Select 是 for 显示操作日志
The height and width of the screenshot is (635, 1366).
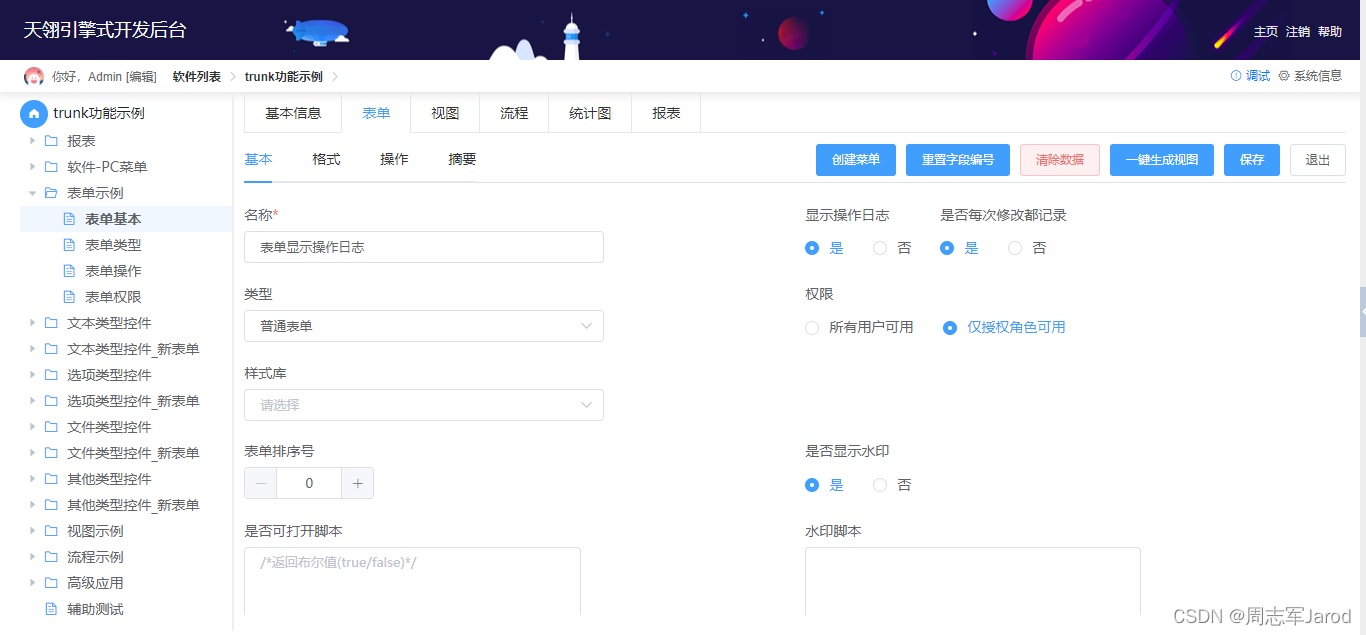(x=812, y=248)
